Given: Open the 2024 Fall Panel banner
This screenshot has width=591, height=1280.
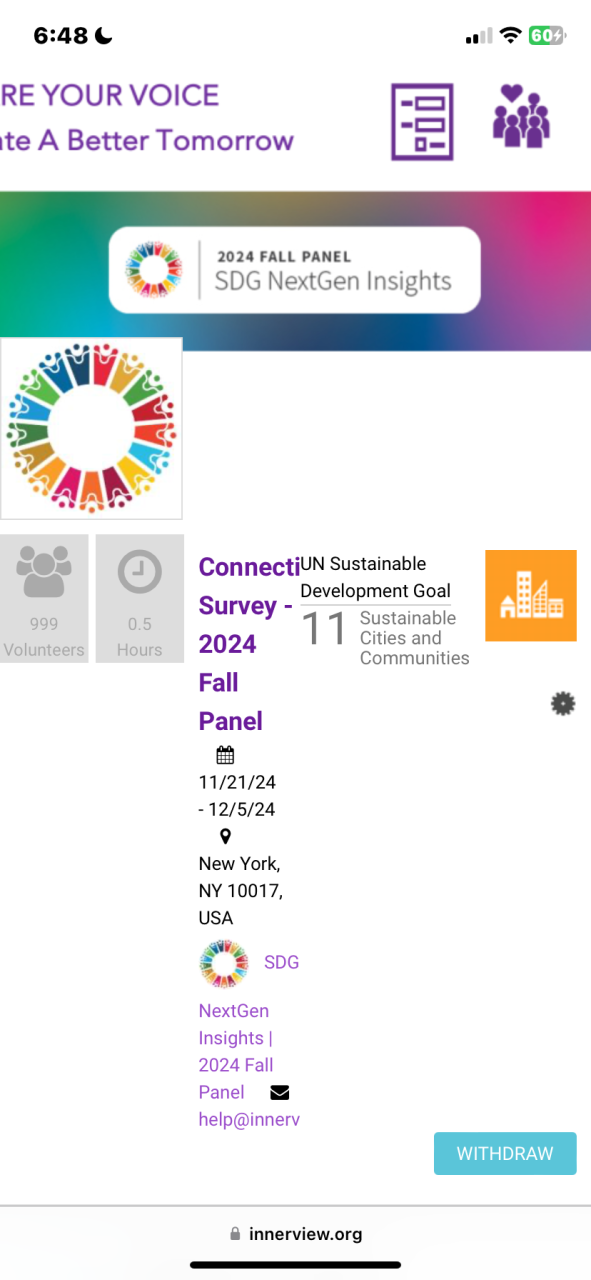Looking at the screenshot, I should pos(294,270).
